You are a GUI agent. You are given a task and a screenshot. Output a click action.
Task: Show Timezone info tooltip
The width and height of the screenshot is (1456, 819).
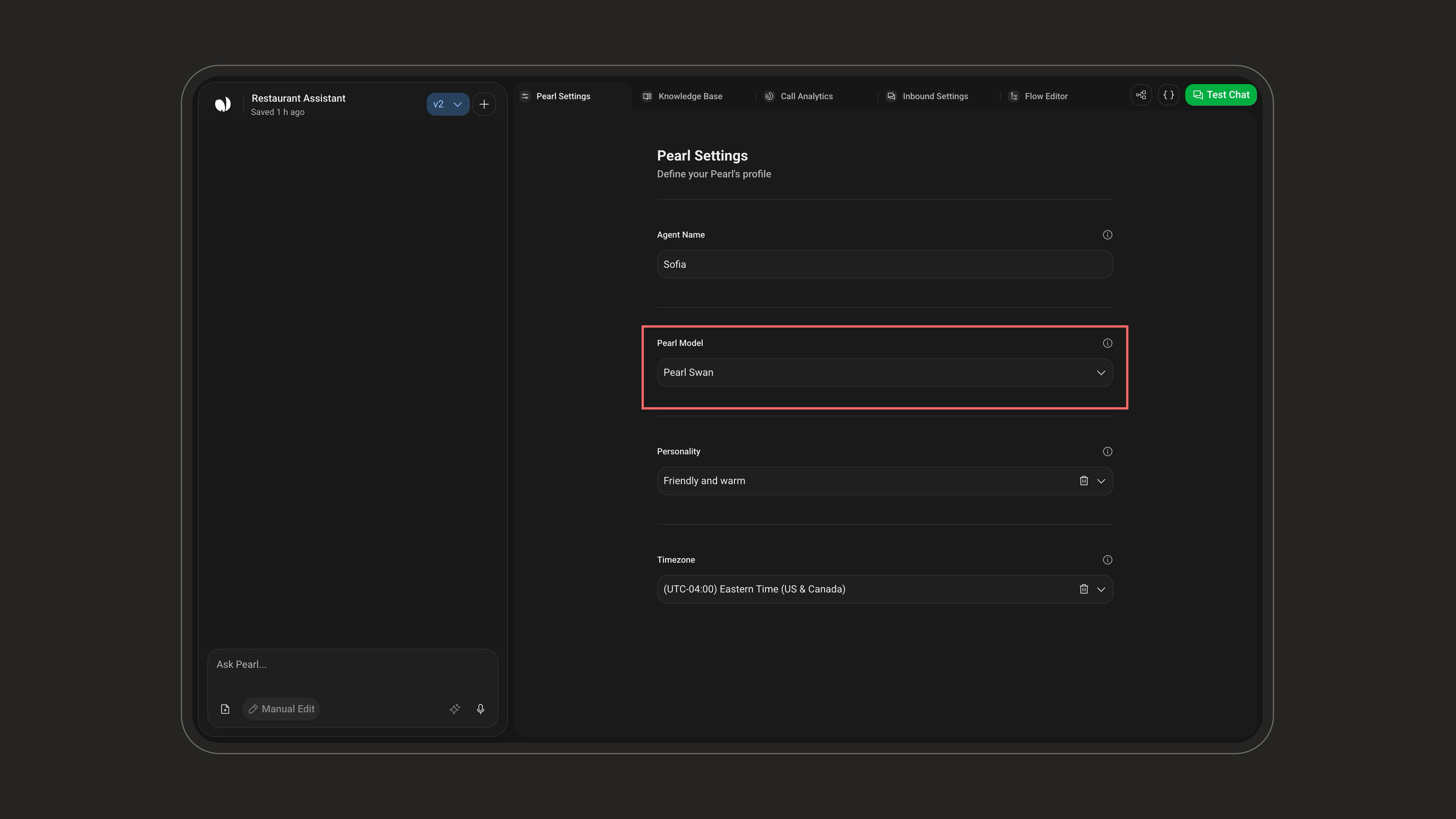pos(1107,560)
